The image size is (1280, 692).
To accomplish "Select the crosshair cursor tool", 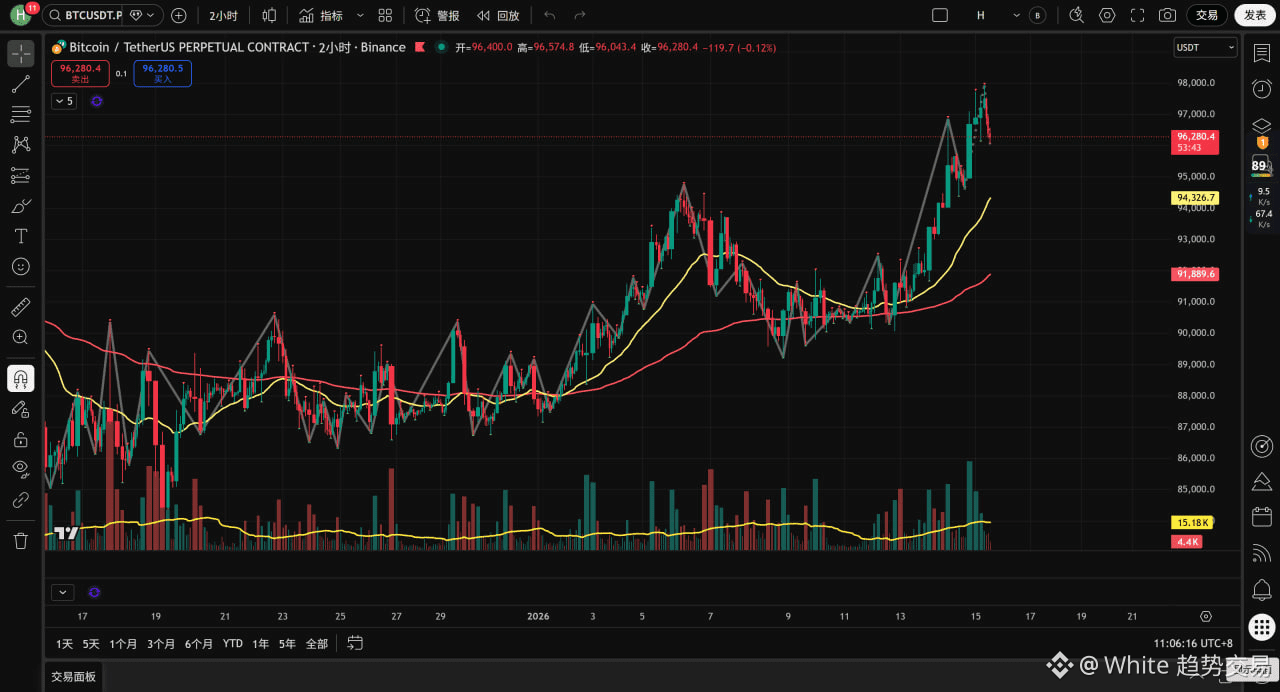I will coord(21,54).
